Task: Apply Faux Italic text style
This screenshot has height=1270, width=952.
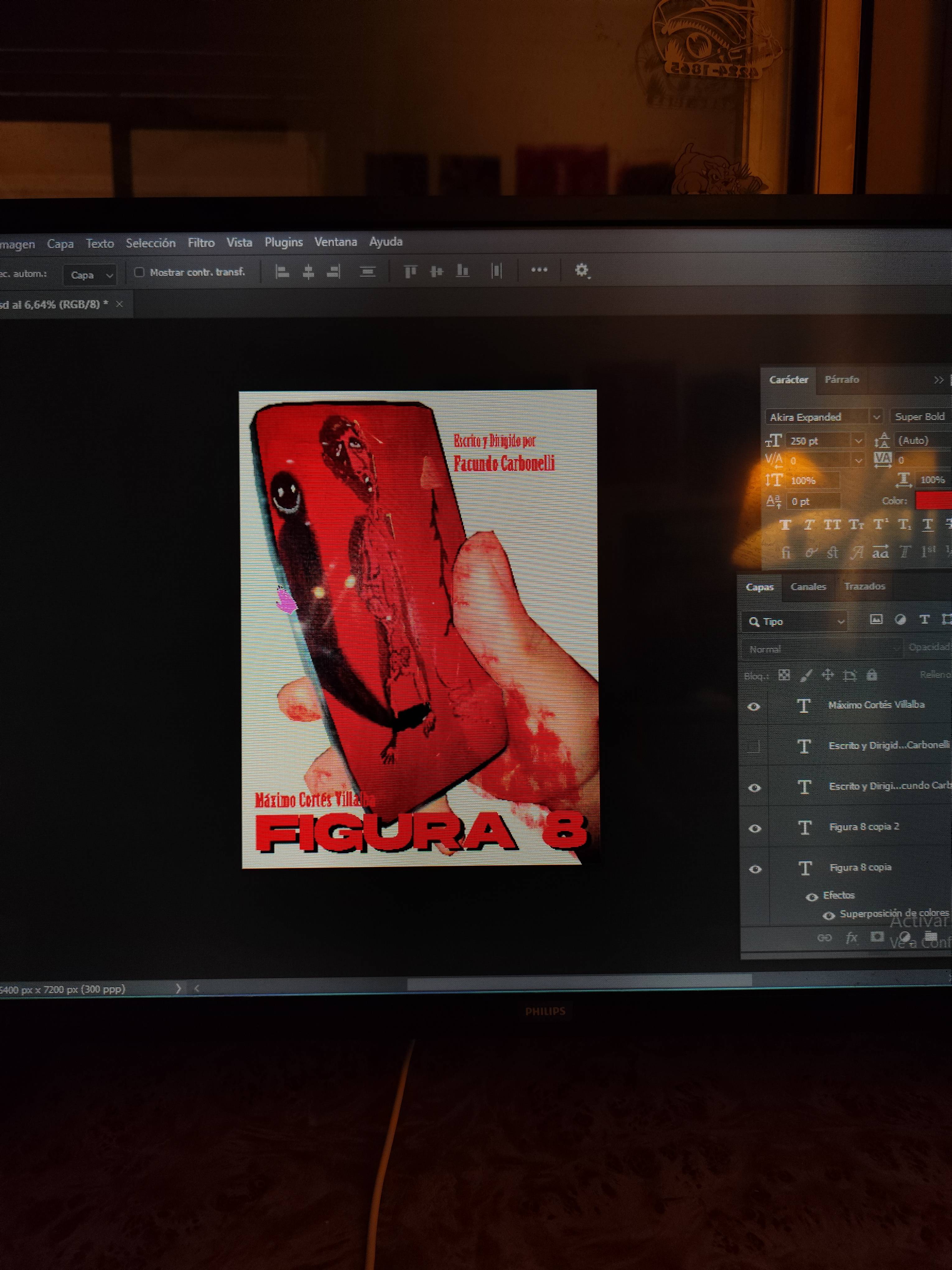Action: (809, 525)
